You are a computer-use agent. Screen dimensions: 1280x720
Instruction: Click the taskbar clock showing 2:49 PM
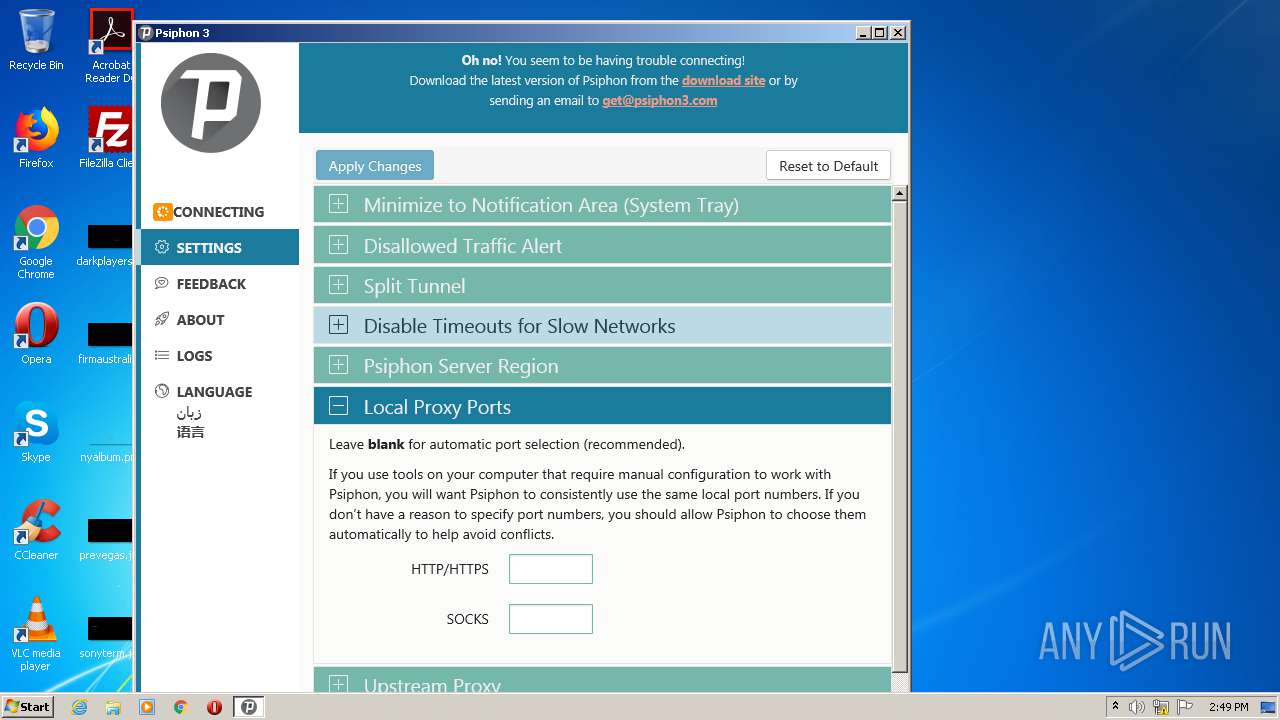[x=1228, y=707]
